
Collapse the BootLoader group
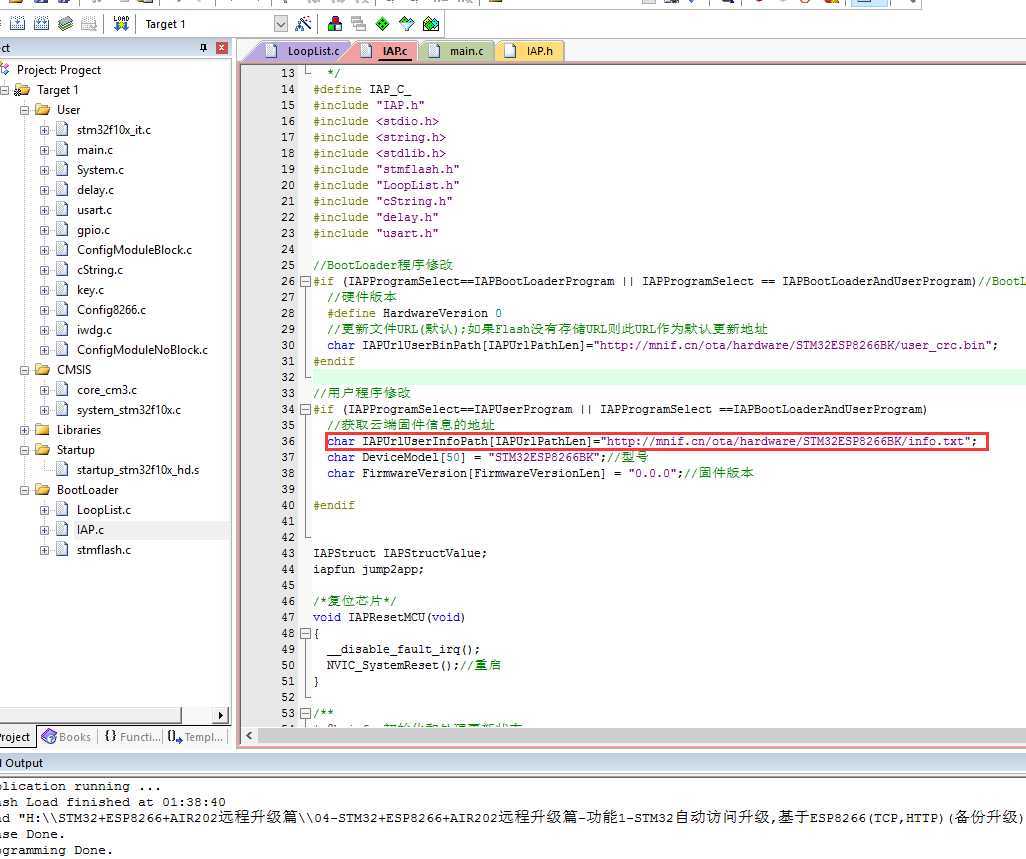pos(24,490)
